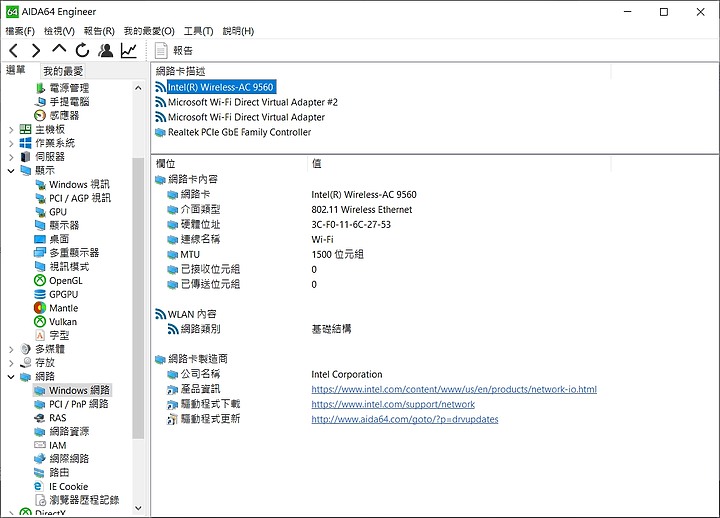720x518 pixels.
Task: Open the 工具(T) menu
Action: point(198,31)
